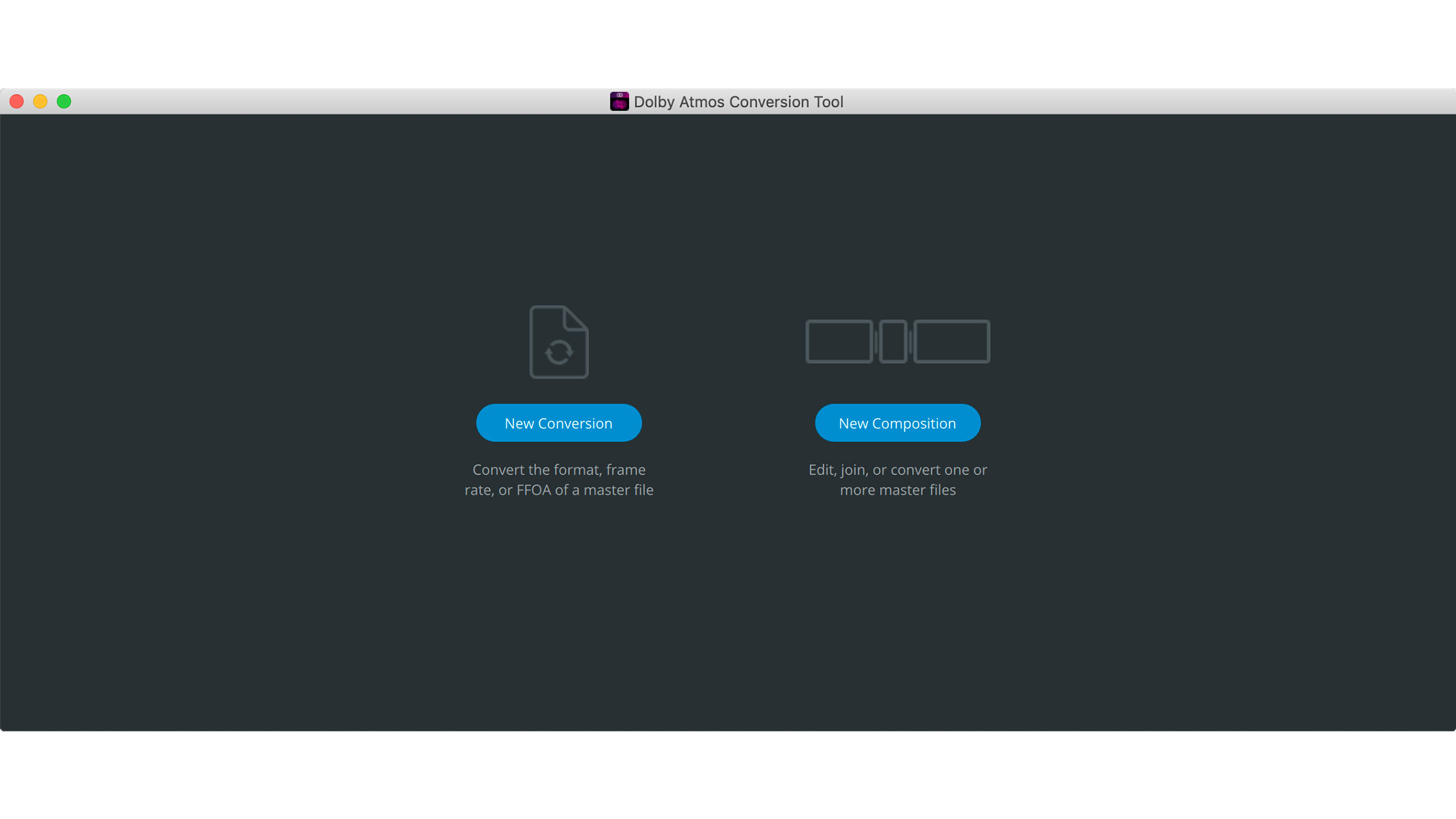Click the document conversion icon above New Conversion
The width and height of the screenshot is (1456, 819).
tap(559, 341)
